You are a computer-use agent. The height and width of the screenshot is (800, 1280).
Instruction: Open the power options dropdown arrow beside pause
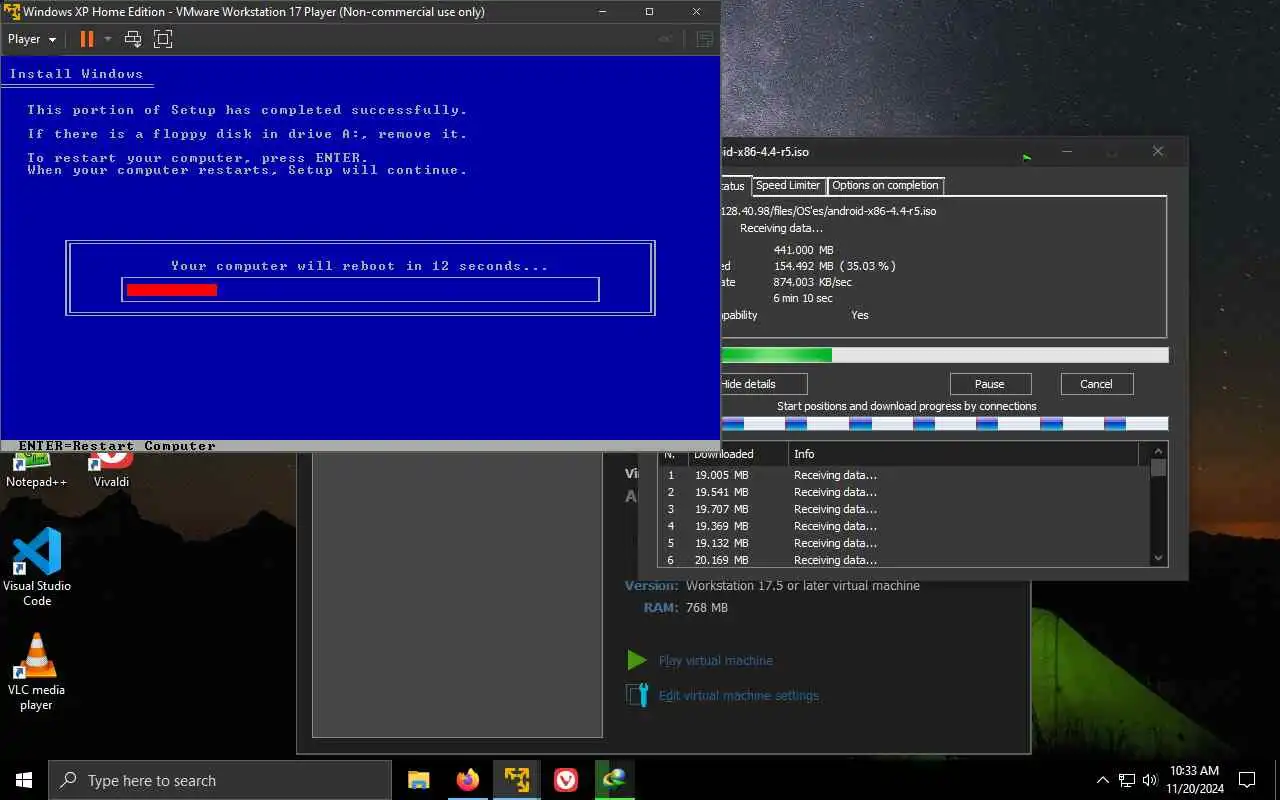click(x=108, y=39)
